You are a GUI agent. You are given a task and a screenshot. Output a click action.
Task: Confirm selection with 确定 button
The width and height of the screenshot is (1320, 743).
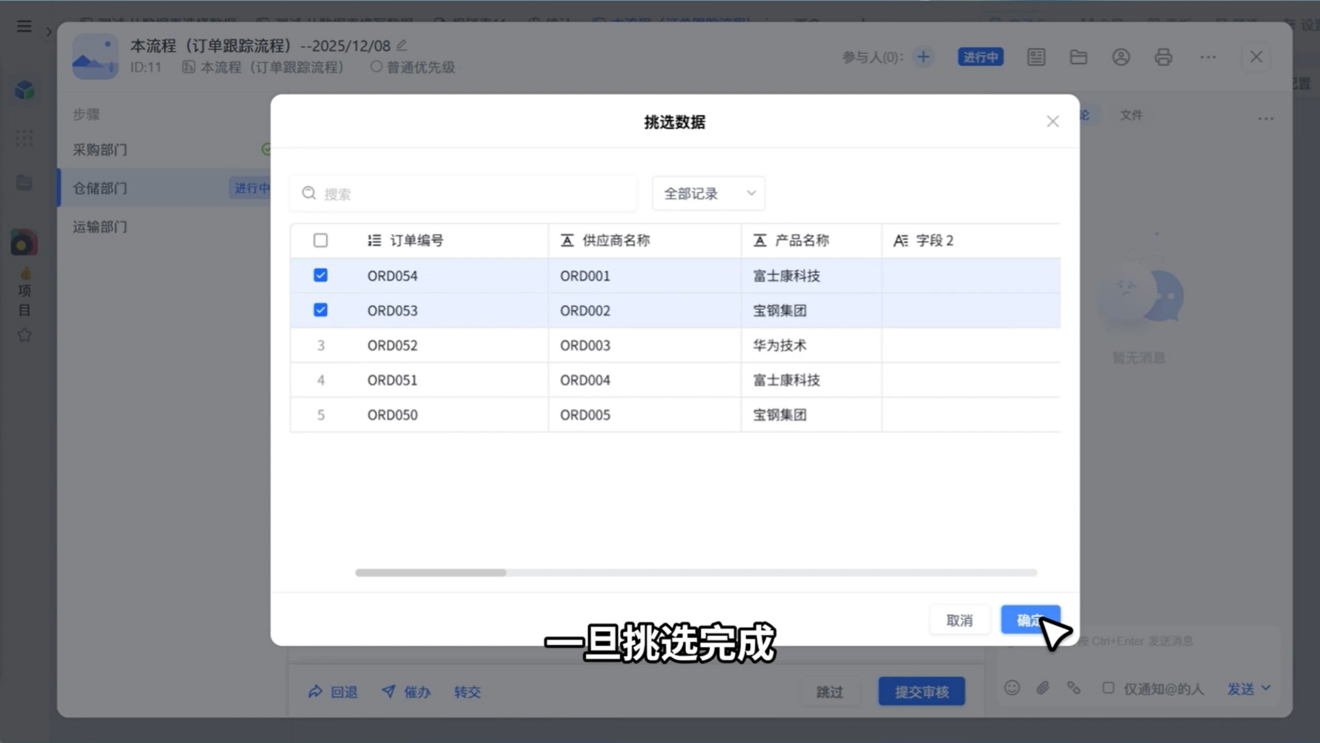tap(1030, 620)
